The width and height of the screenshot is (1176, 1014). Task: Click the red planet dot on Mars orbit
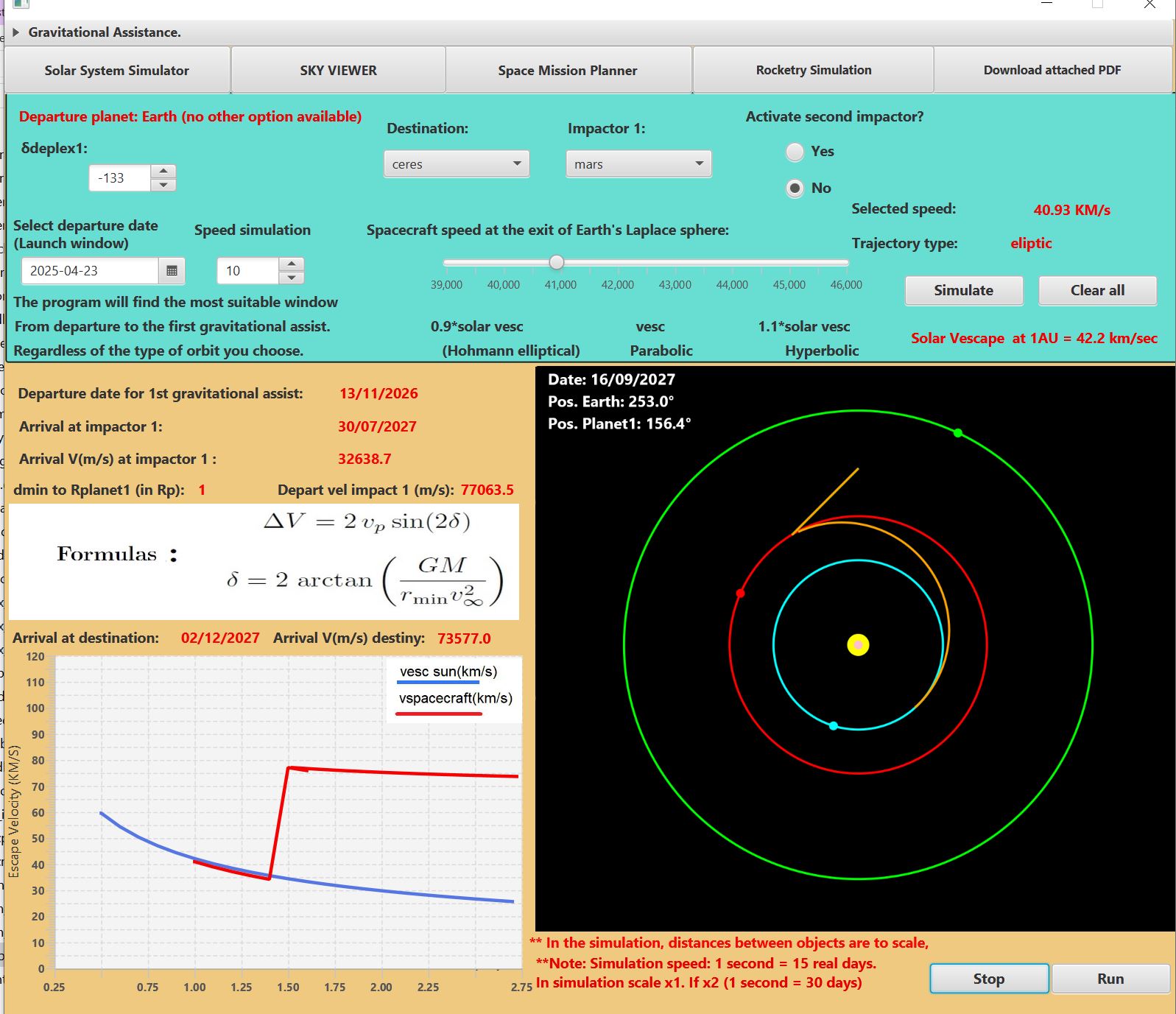740,593
